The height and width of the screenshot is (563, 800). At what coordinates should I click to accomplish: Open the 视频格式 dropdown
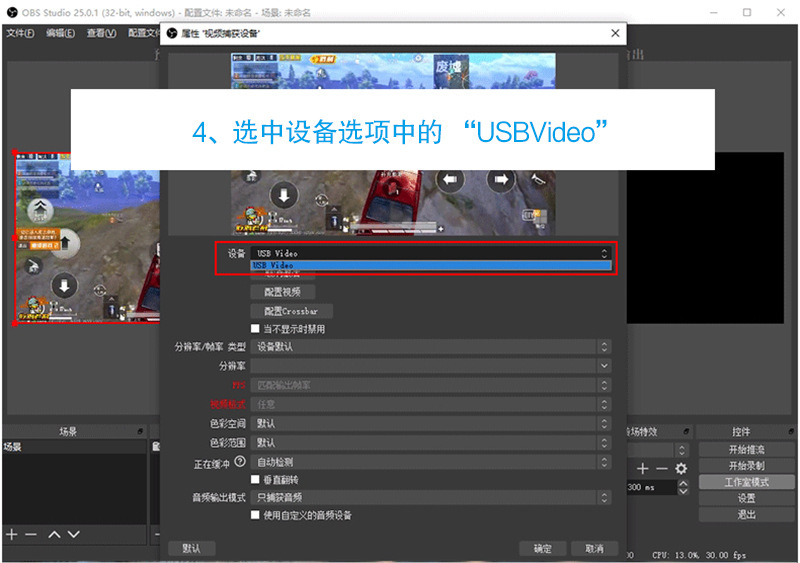point(431,405)
